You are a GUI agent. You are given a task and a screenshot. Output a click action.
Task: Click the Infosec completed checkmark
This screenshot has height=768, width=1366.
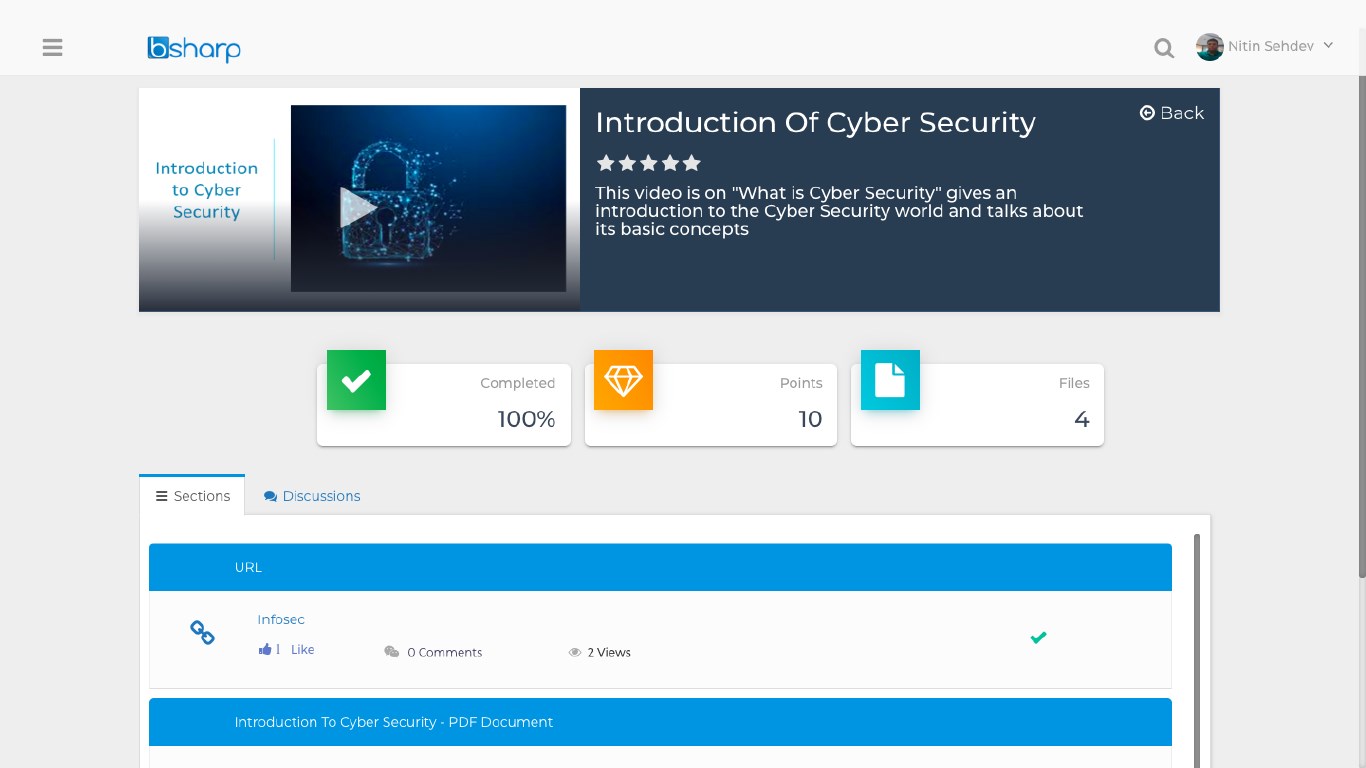[1039, 637]
